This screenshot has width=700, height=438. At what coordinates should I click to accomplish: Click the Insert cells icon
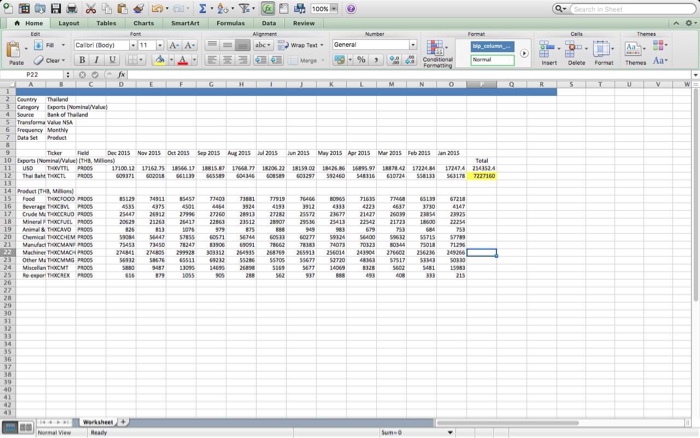[x=549, y=51]
